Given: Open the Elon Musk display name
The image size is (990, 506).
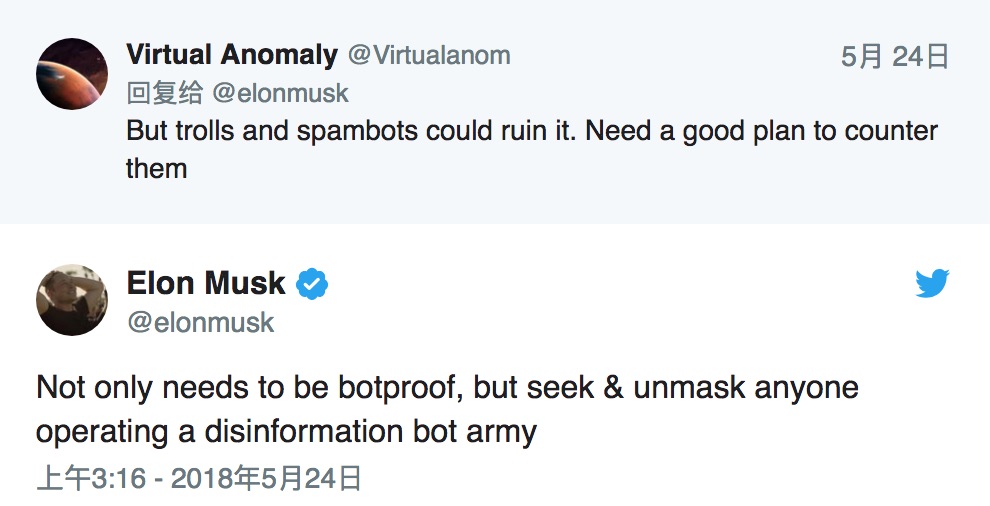Looking at the screenshot, I should 206,284.
